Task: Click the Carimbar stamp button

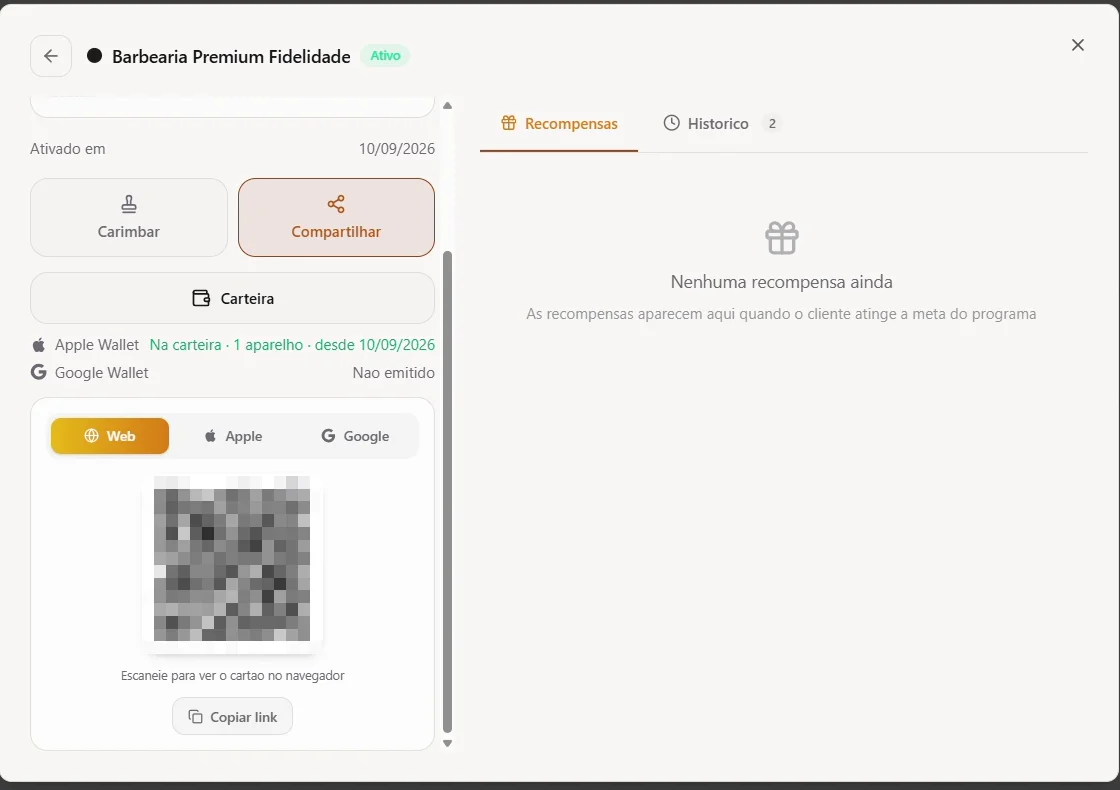Action: pyautogui.click(x=129, y=217)
